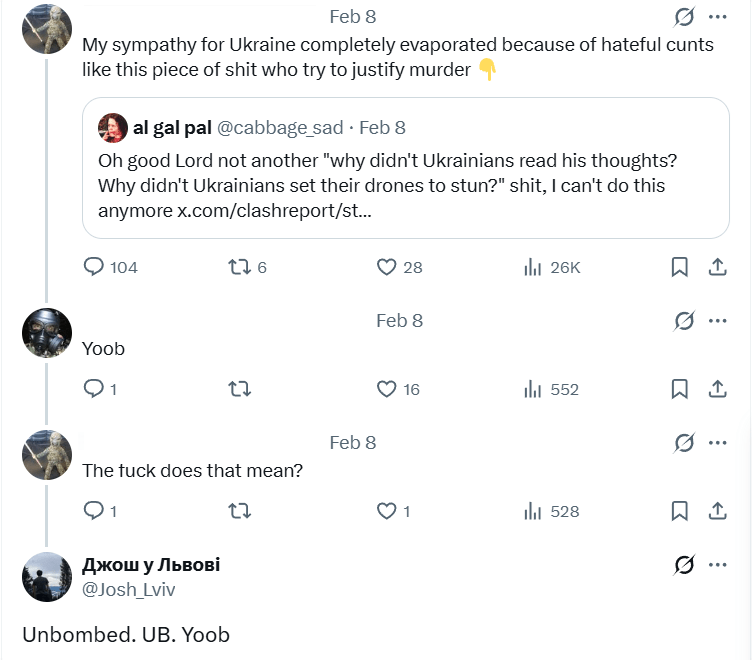Open more options on 'Yoob' reply
This screenshot has height=660, width=752.
pos(717,320)
